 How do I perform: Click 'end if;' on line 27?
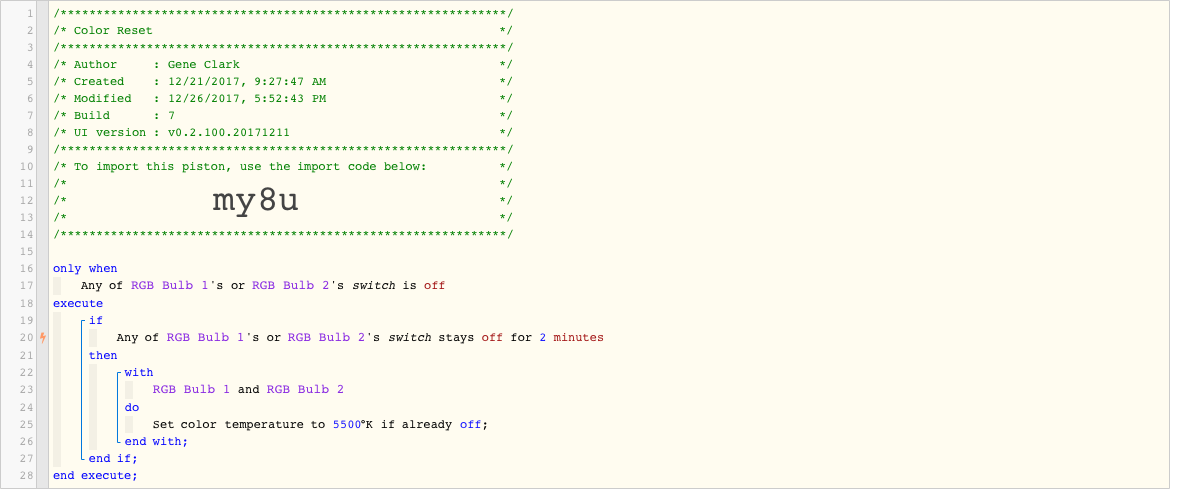pos(113,458)
